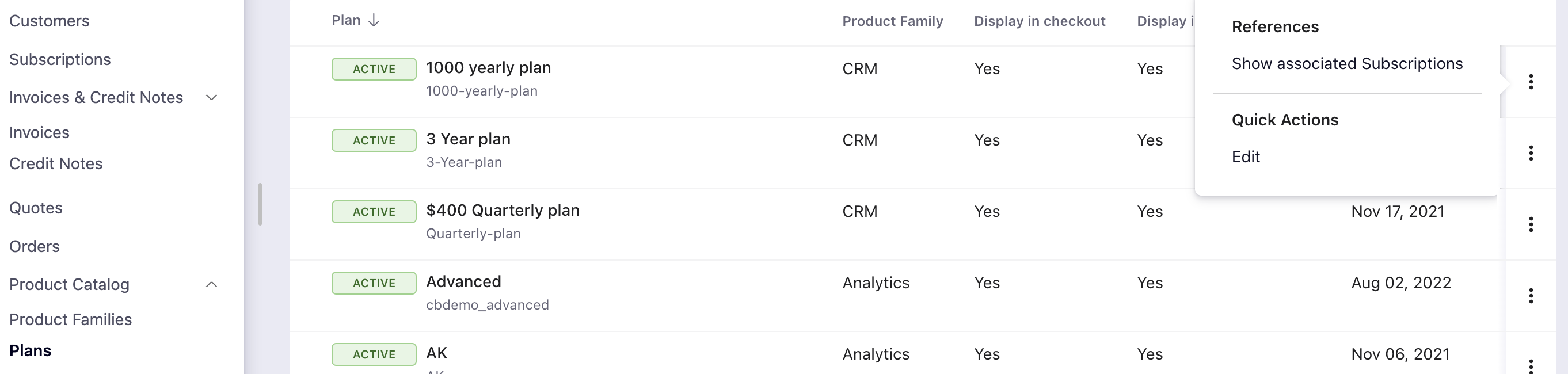This screenshot has width=1568, height=374.
Task: Navigate to Invoices page
Action: click(x=40, y=132)
